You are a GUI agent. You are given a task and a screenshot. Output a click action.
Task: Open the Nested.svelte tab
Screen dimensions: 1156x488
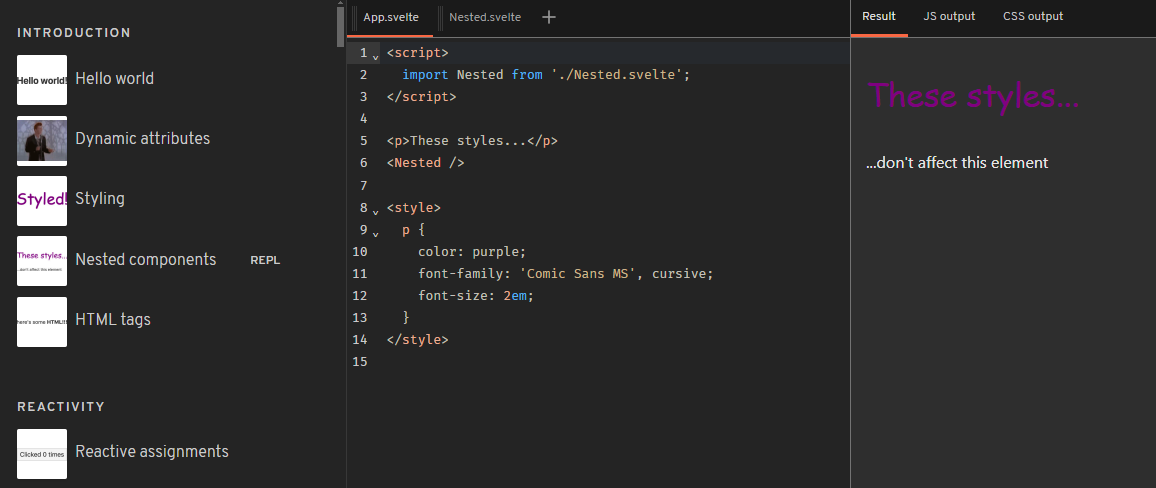(484, 17)
